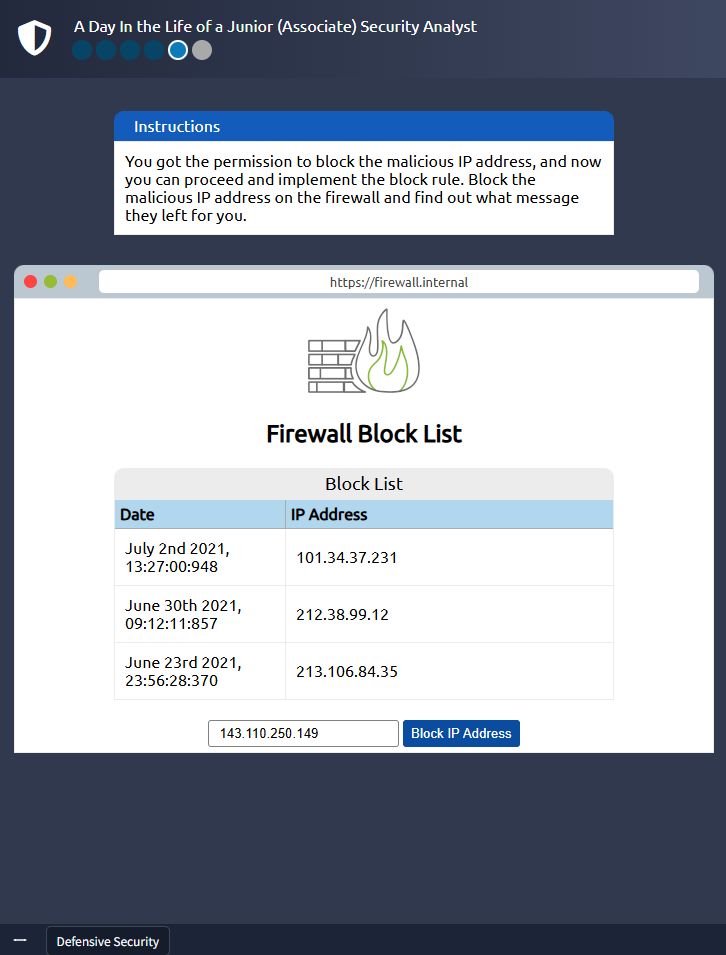726x955 pixels.
Task: Select the grey sixth progress dot
Action: click(x=202, y=50)
